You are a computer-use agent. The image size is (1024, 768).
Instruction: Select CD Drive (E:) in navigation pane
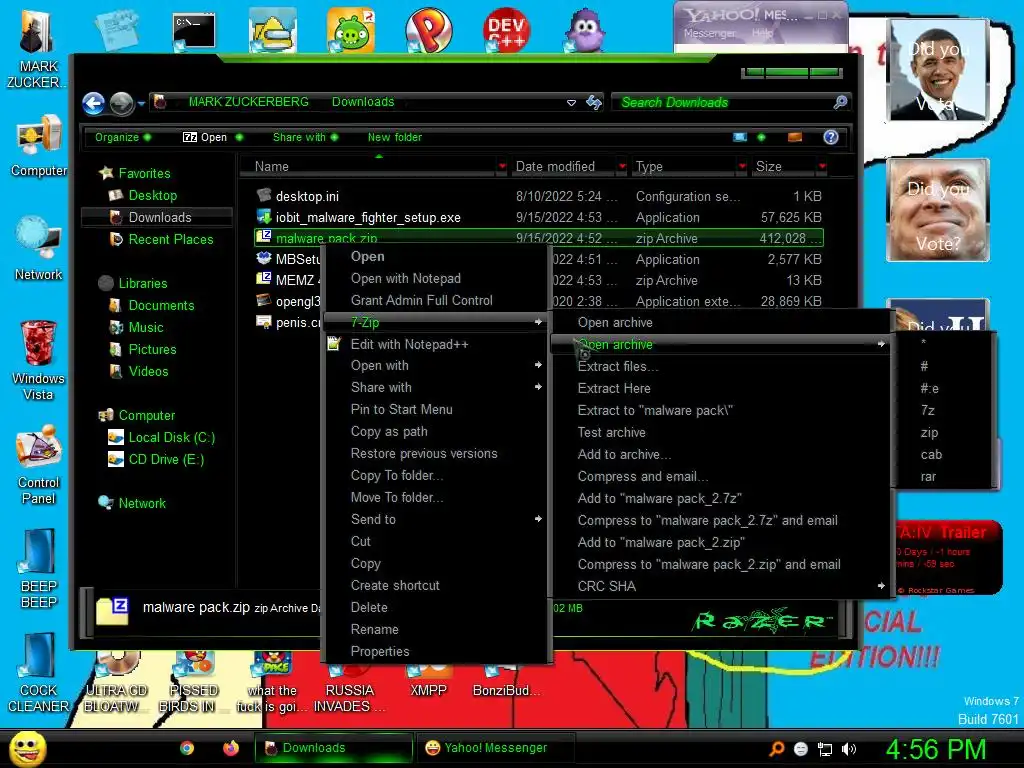click(x=166, y=460)
